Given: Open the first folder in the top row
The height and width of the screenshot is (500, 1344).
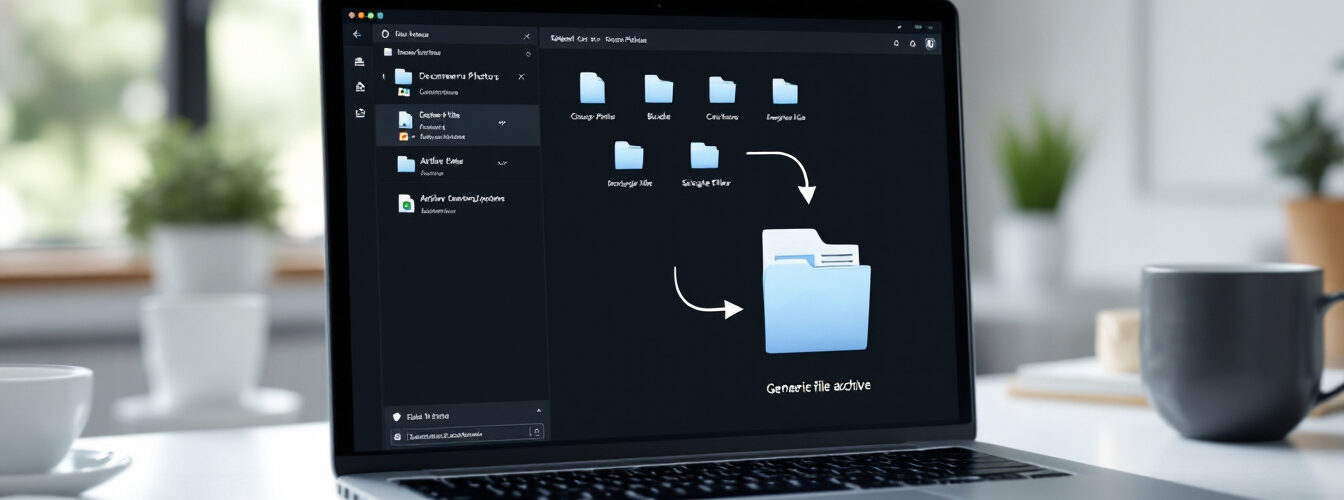Looking at the screenshot, I should tap(593, 89).
